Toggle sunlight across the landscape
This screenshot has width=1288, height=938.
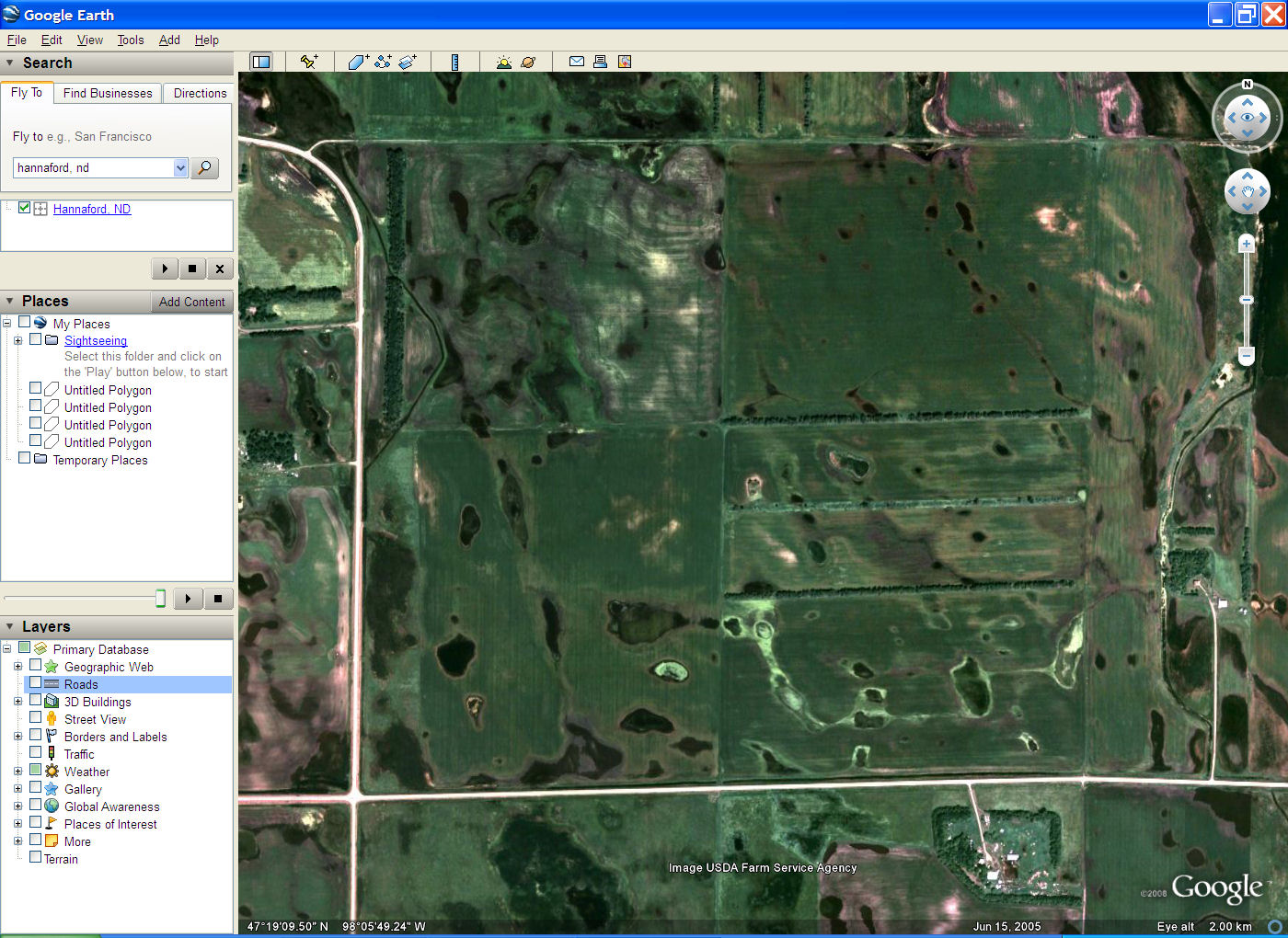click(x=503, y=62)
